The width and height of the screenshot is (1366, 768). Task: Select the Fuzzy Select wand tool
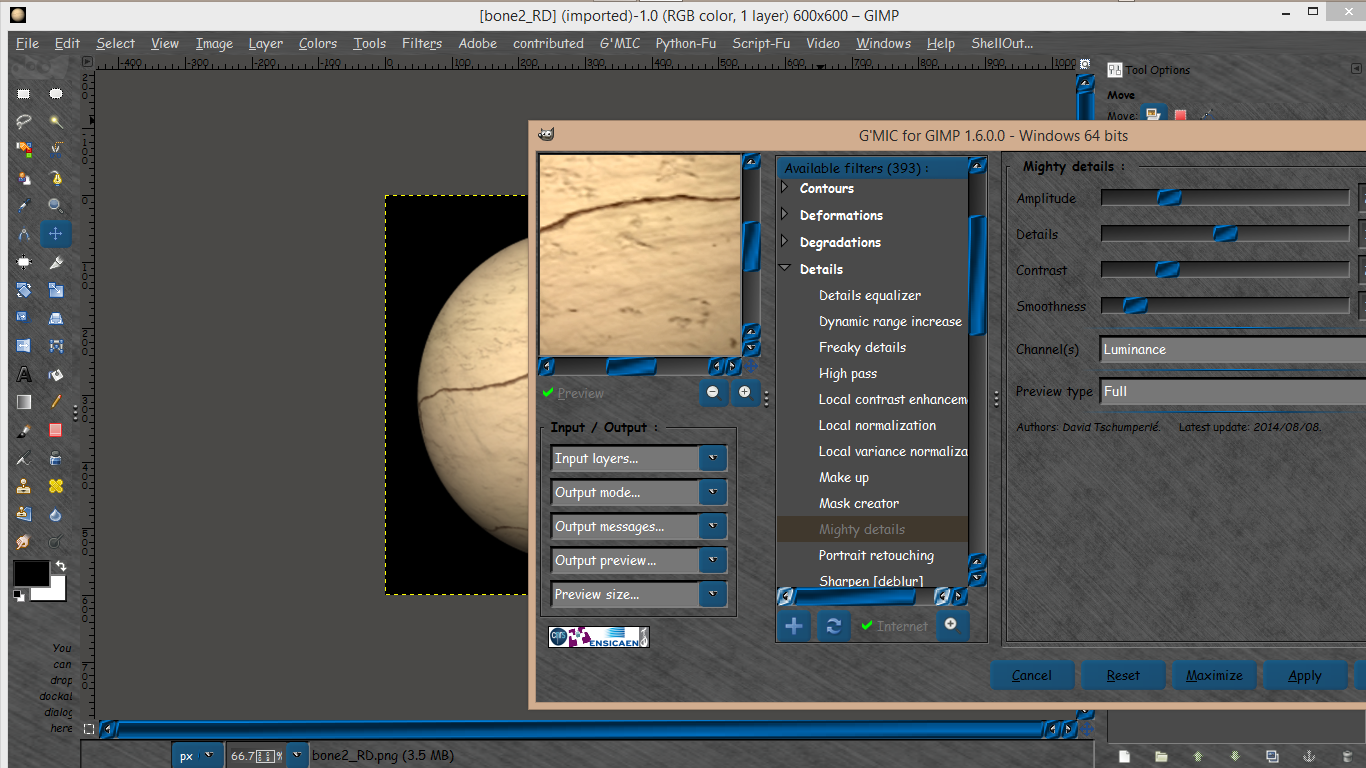pyautogui.click(x=56, y=122)
